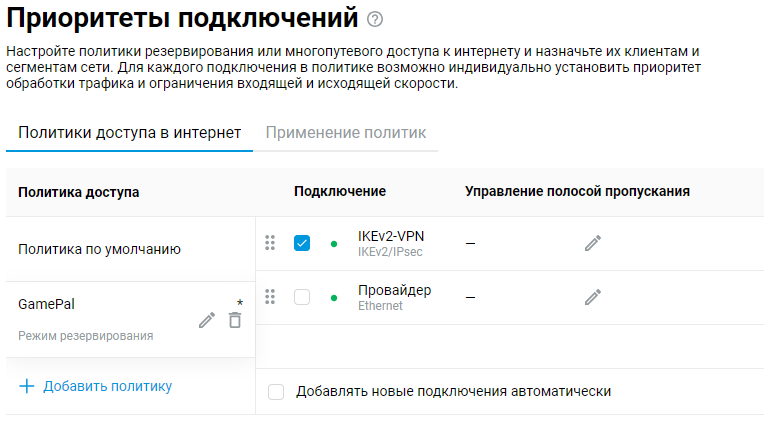Edit the GamePal policy with the pencil icon
Viewport: 771px width, 422px height.
[207, 320]
